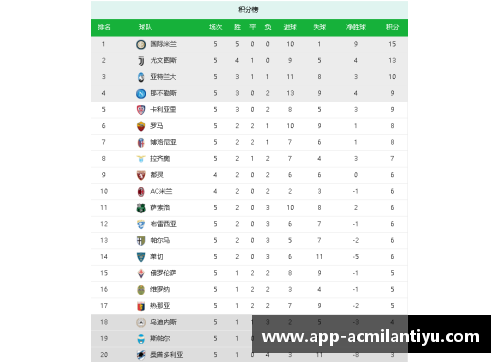
Task: Click the 积分榜 standings title bar
Action: 249,10
